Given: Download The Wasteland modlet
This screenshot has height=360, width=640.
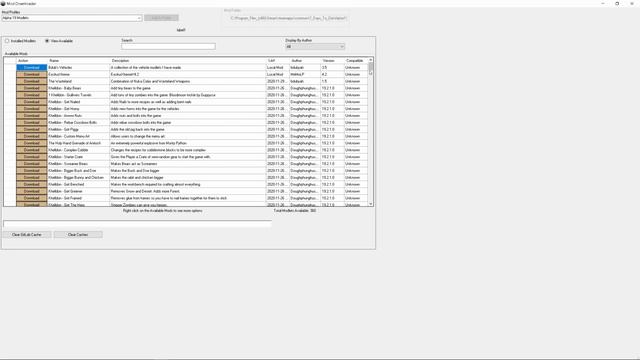Looking at the screenshot, I should pyautogui.click(x=32, y=81).
